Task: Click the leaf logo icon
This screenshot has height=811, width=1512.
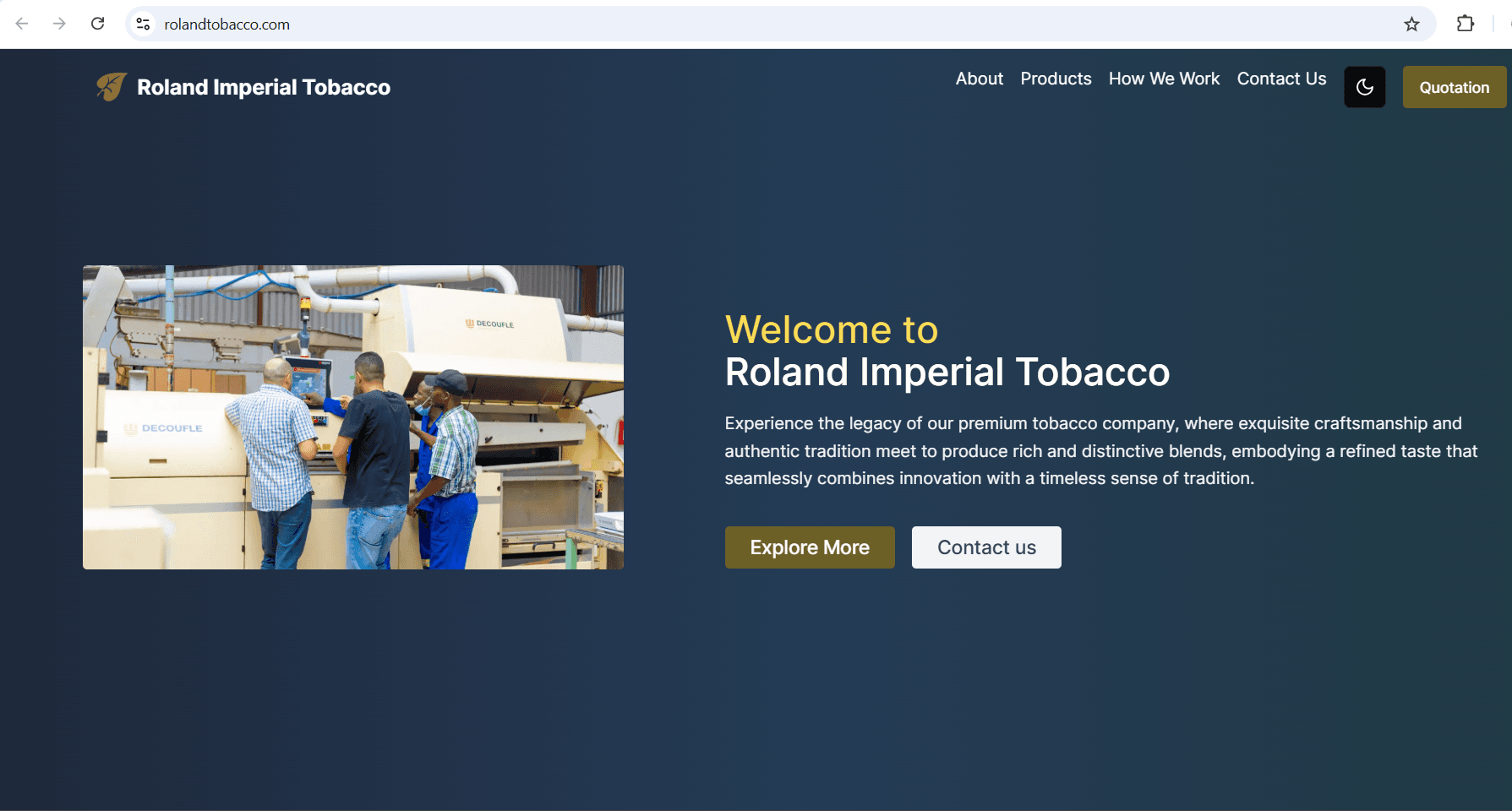Action: pyautogui.click(x=112, y=86)
